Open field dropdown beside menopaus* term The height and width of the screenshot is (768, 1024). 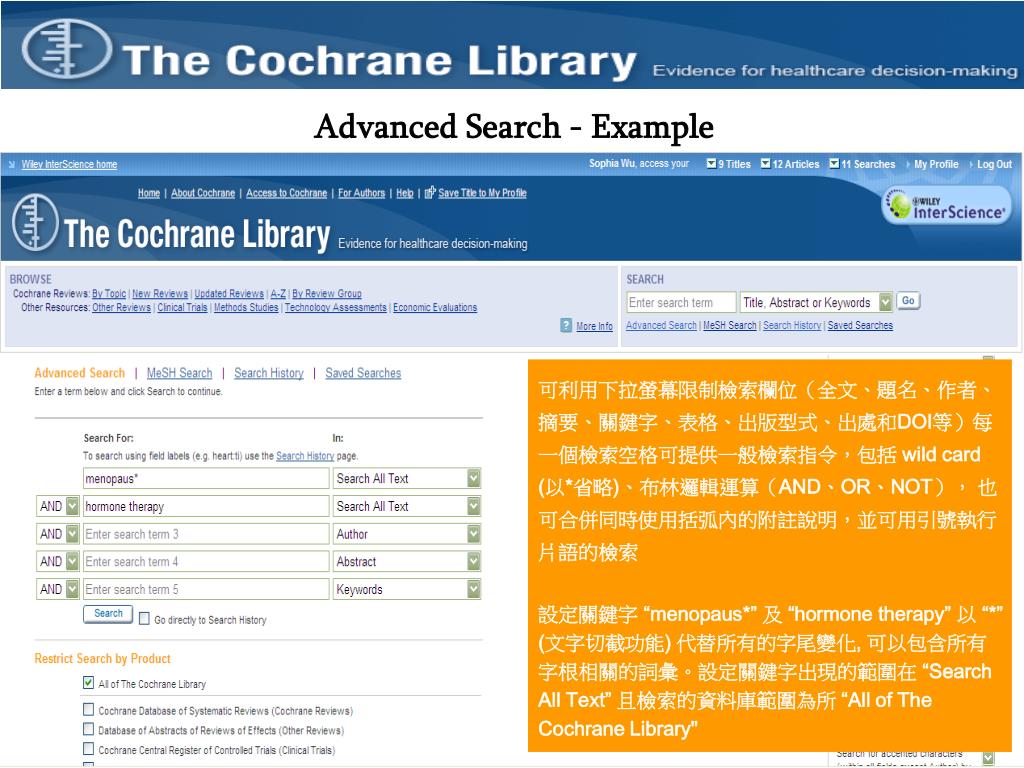click(x=473, y=478)
